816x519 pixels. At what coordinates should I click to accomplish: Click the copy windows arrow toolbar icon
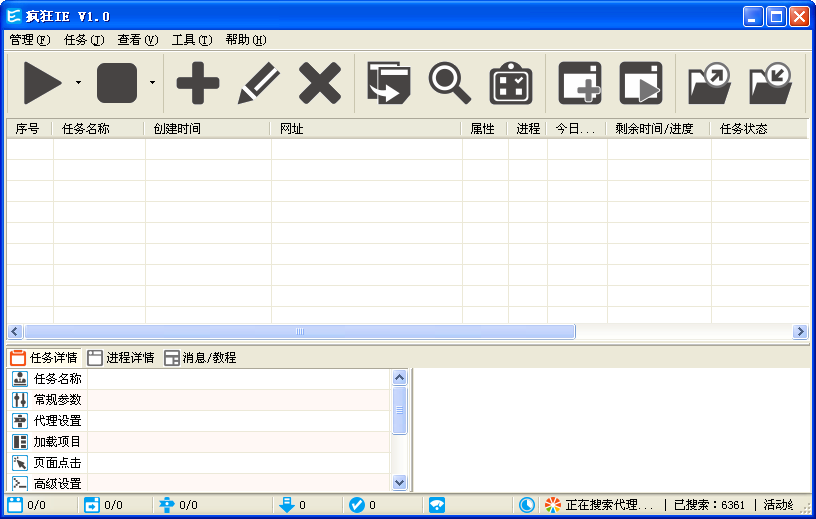[389, 83]
